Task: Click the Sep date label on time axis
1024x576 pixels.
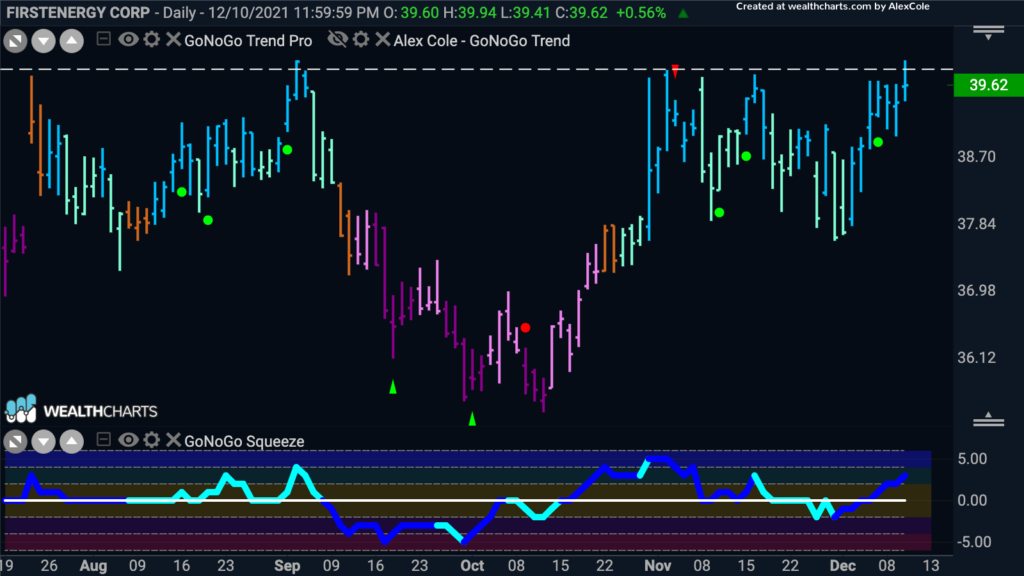Action: click(x=287, y=566)
